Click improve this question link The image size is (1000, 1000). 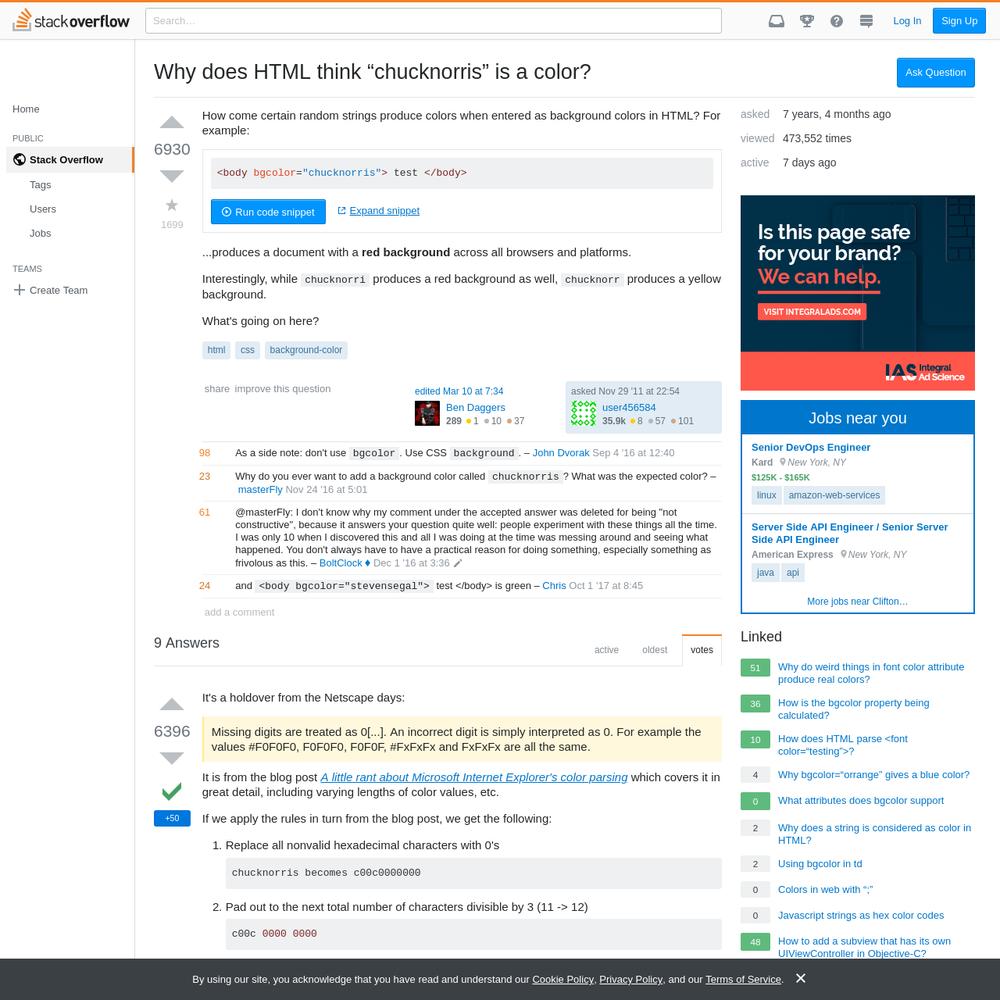tap(283, 389)
